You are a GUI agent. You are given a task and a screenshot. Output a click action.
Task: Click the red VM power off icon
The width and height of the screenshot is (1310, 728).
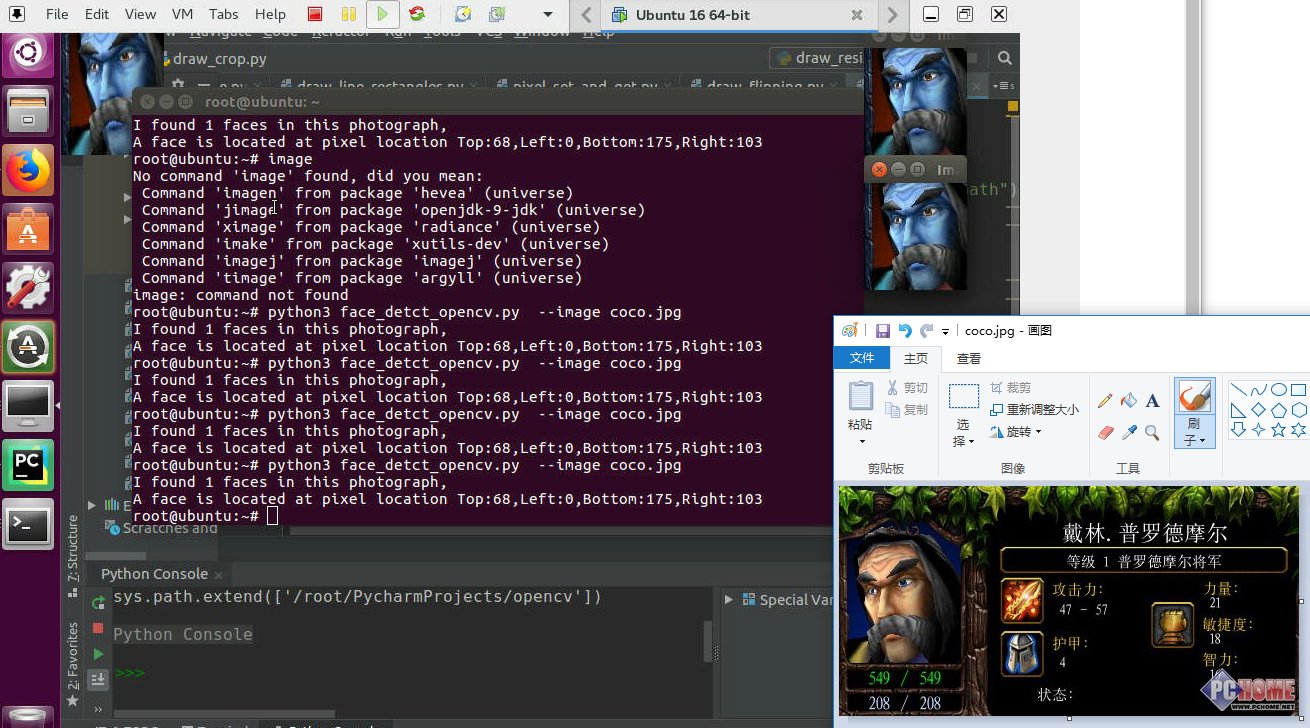pos(315,14)
